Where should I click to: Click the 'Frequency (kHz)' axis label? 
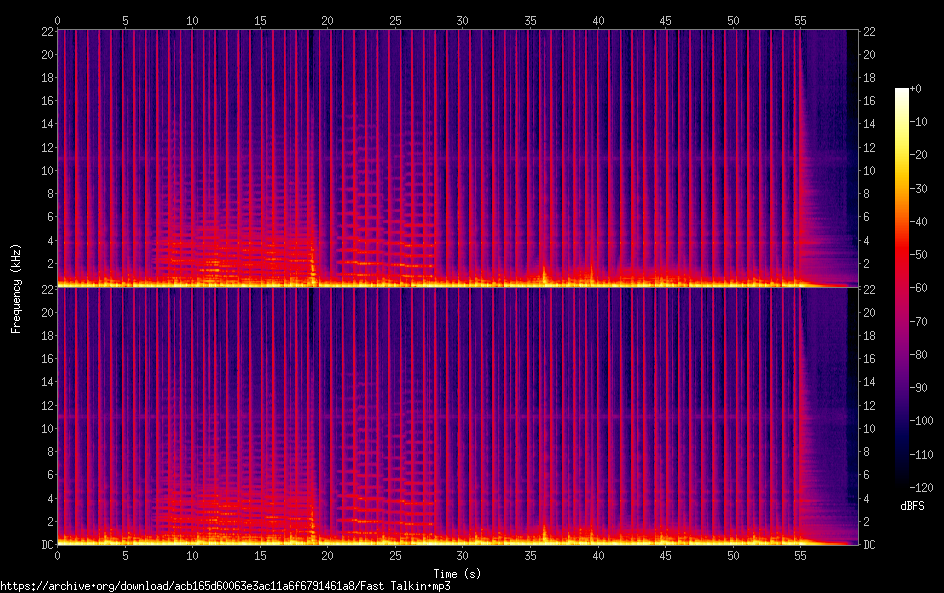coord(16,288)
